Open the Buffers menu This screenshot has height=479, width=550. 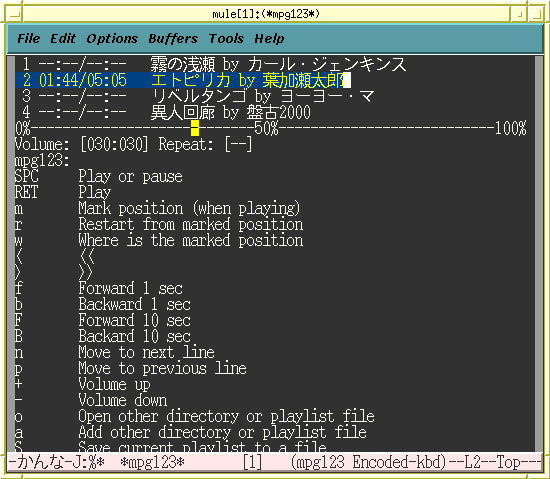tap(173, 39)
